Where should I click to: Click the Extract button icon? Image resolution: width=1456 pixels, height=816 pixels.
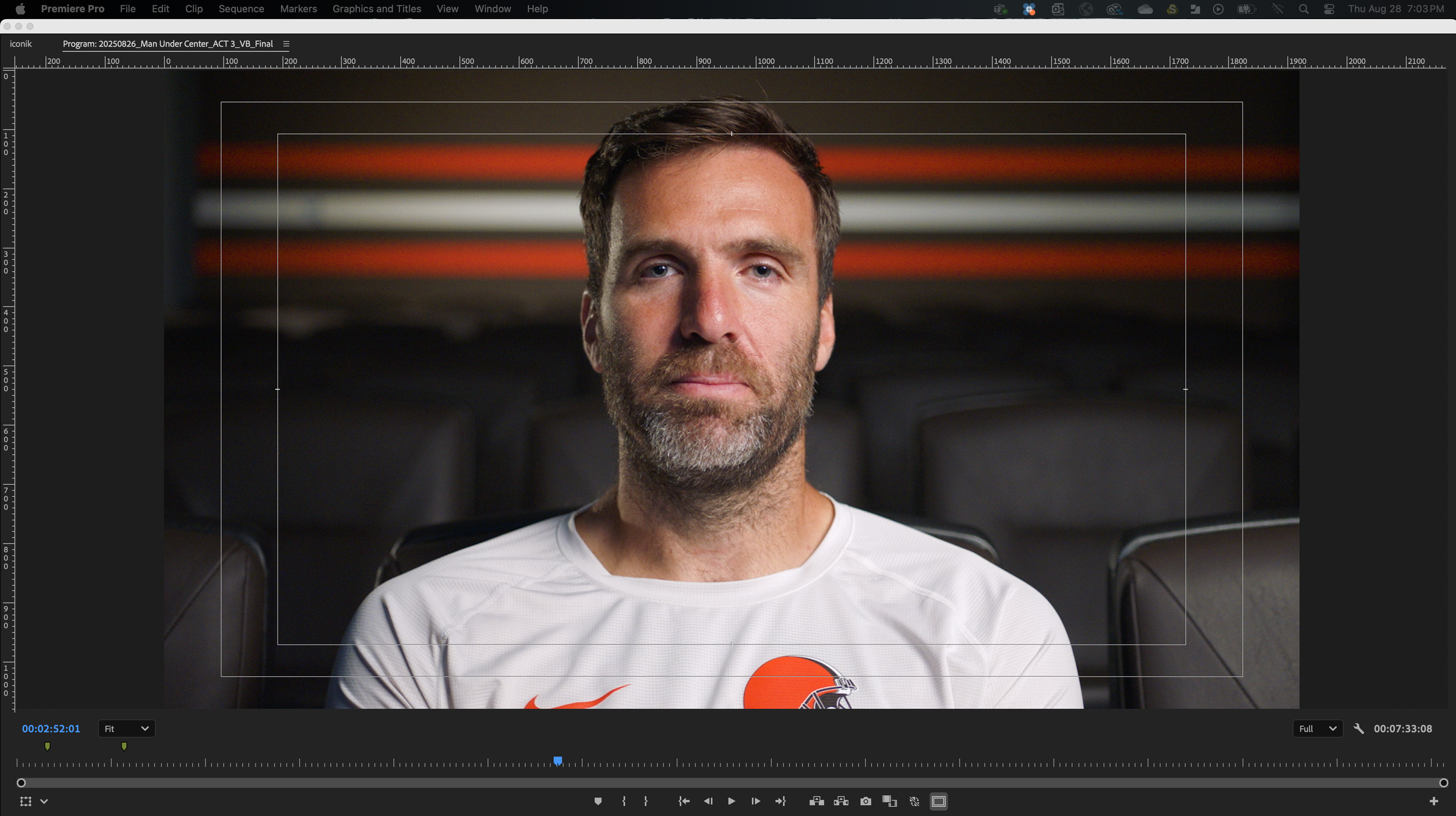841,801
